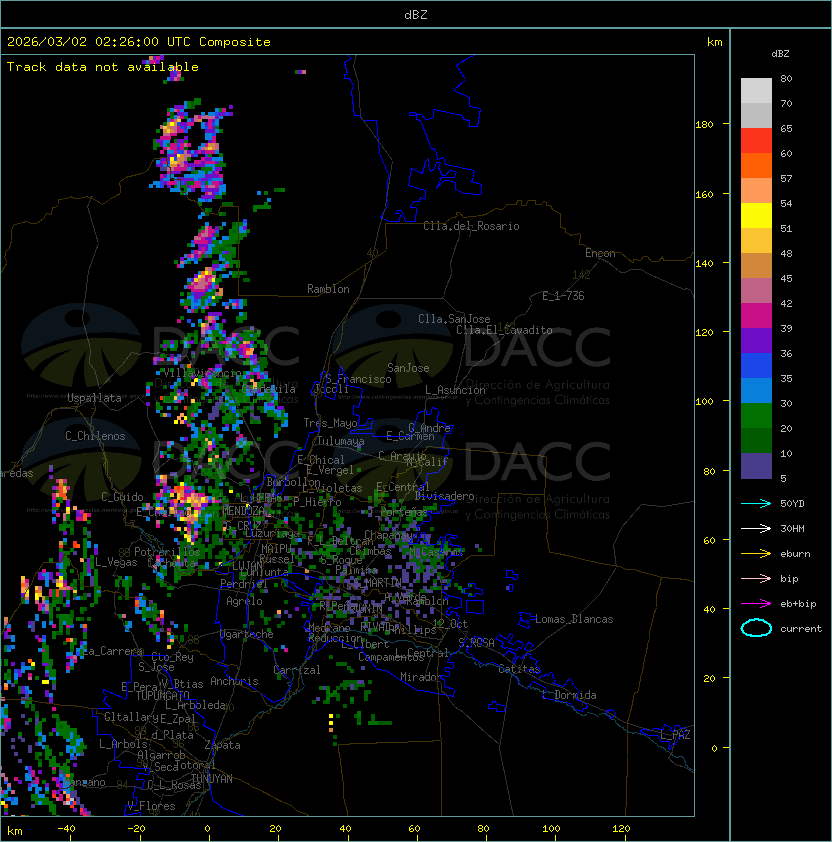This screenshot has height=842, width=832.
Task: Click the 'Clla.SanJose' map label
Action: point(454,319)
